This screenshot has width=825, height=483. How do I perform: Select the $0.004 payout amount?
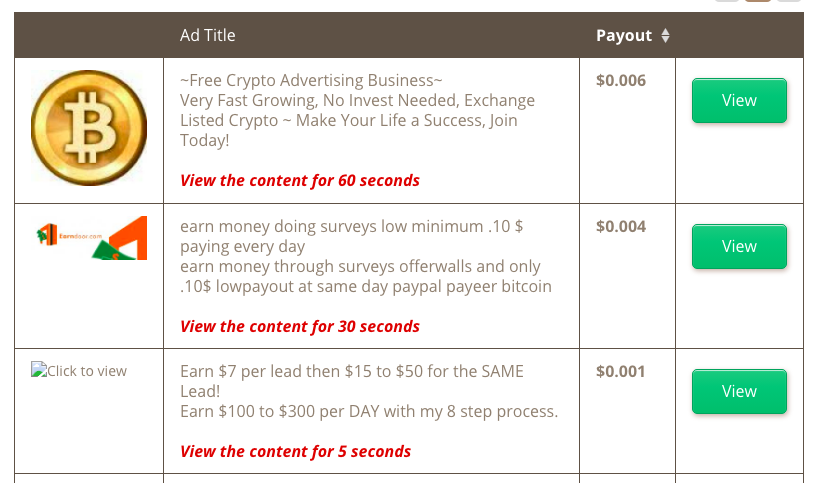tap(621, 226)
